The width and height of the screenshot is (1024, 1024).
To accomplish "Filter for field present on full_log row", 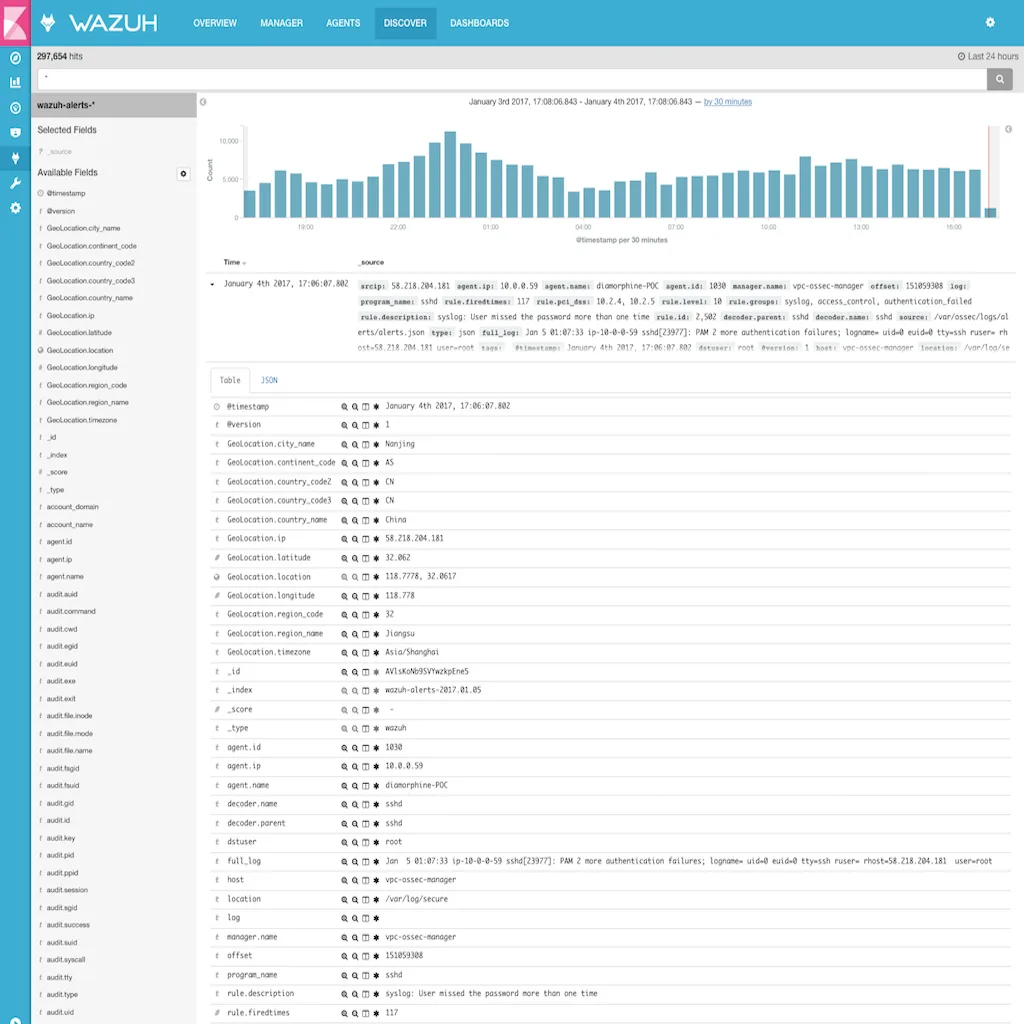I will [376, 862].
